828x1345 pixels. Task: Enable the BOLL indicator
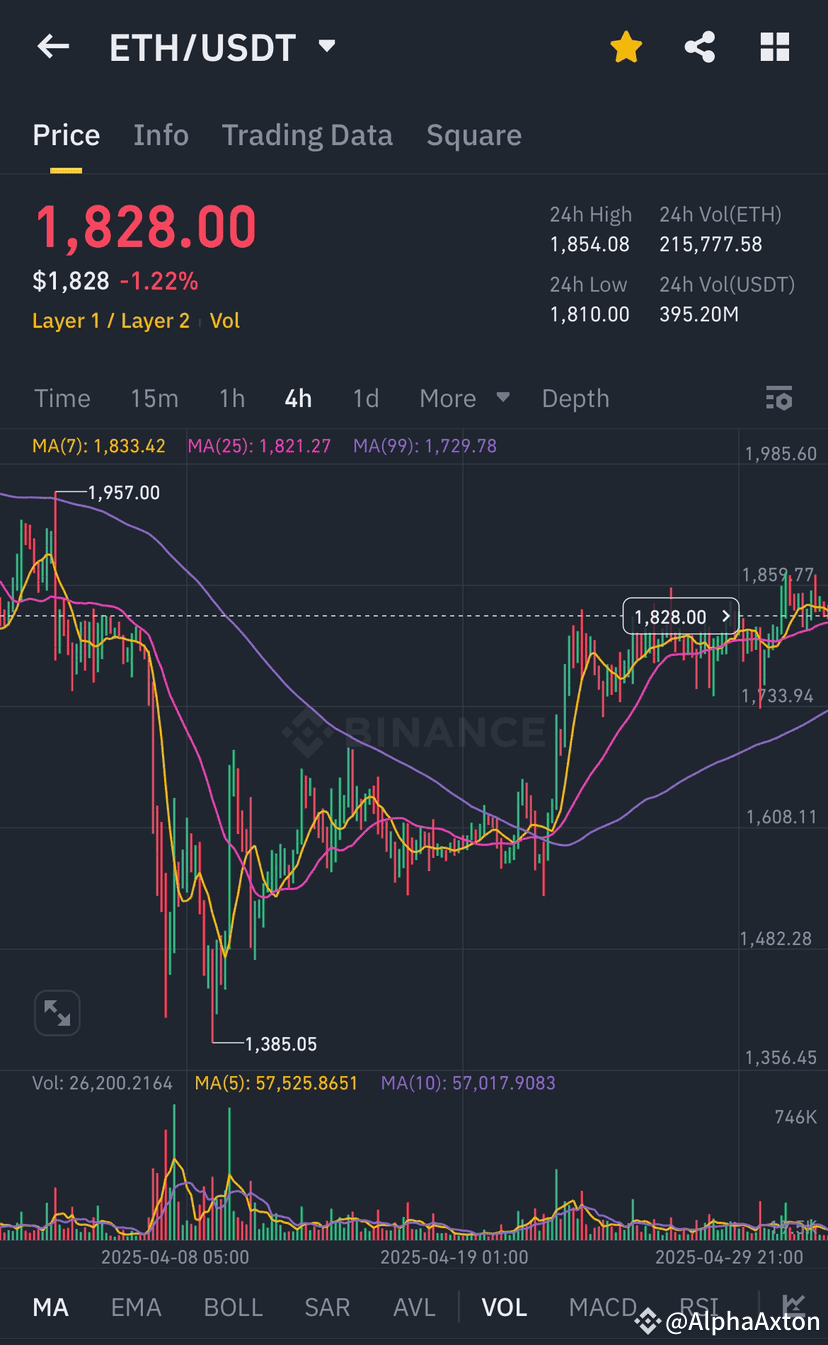click(233, 1307)
